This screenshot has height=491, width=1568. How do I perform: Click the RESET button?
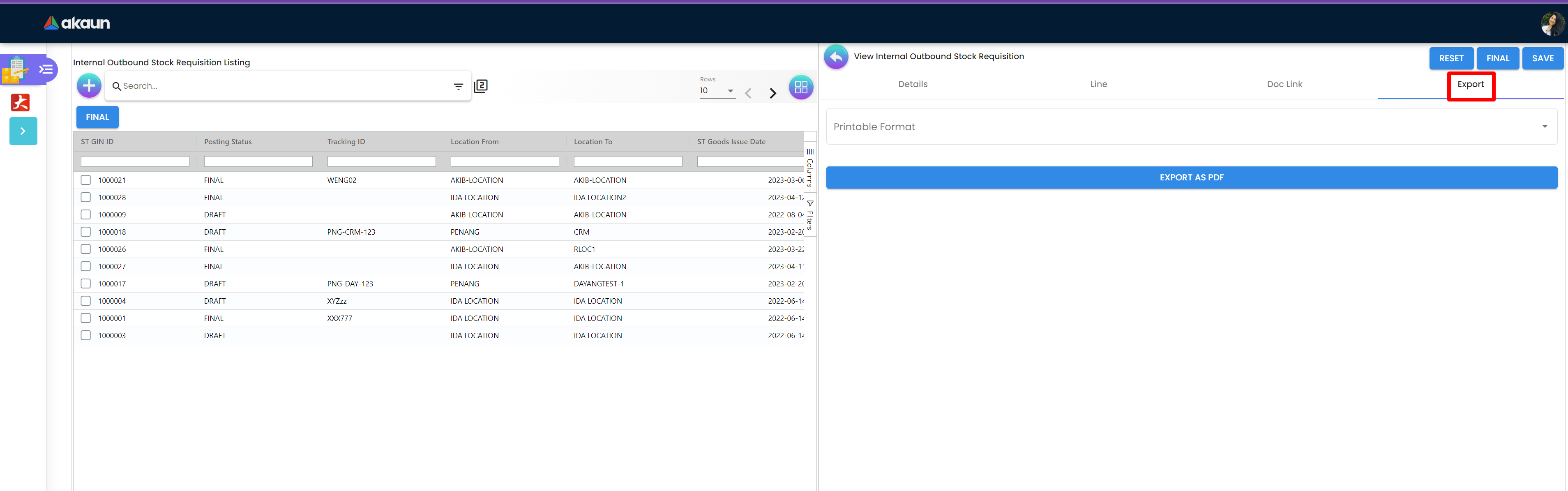(x=1450, y=58)
